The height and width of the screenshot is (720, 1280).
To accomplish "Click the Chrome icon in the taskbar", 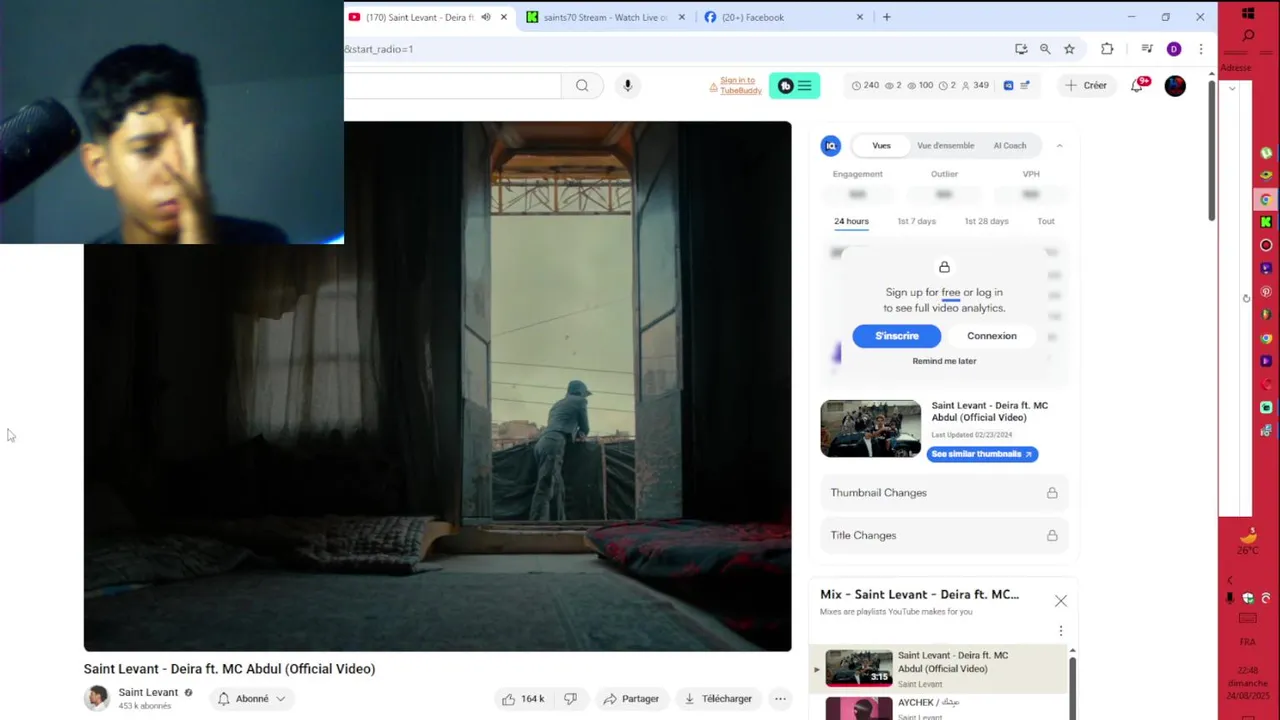I will tap(1266, 200).
